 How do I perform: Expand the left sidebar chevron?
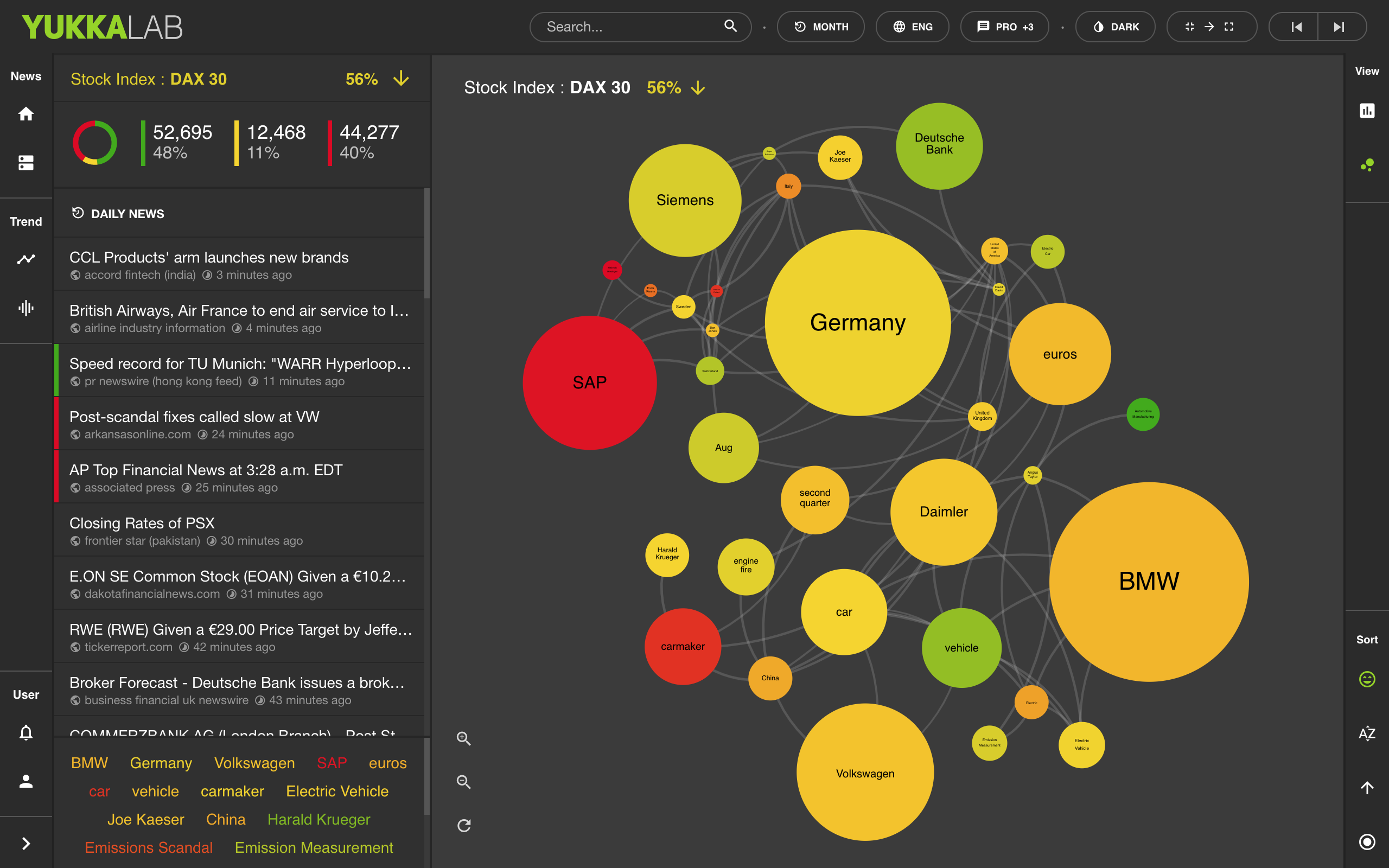point(26,843)
